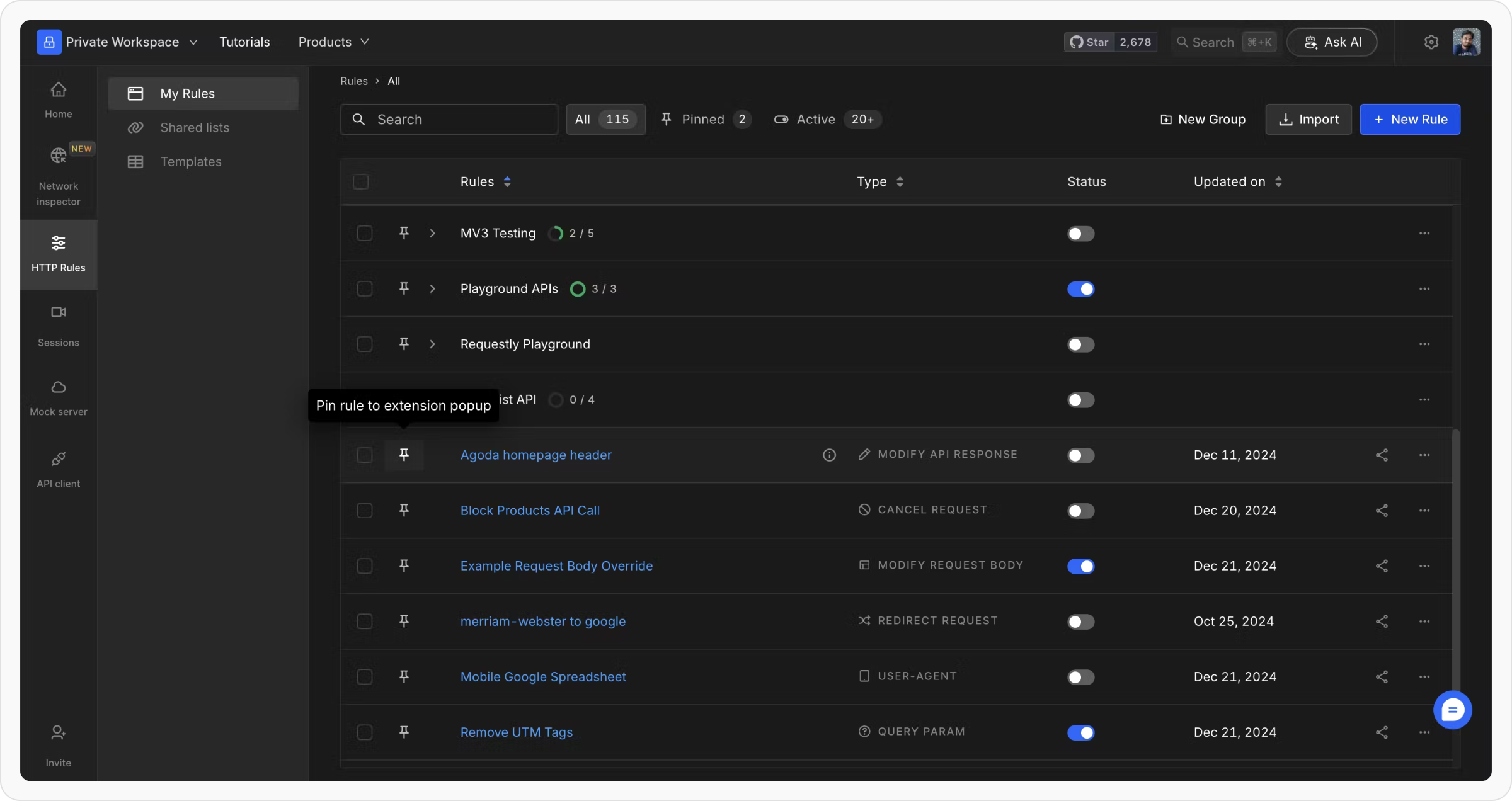Image resolution: width=1512 pixels, height=801 pixels.
Task: Switch to the Pinned filter tab
Action: pyautogui.click(x=704, y=120)
